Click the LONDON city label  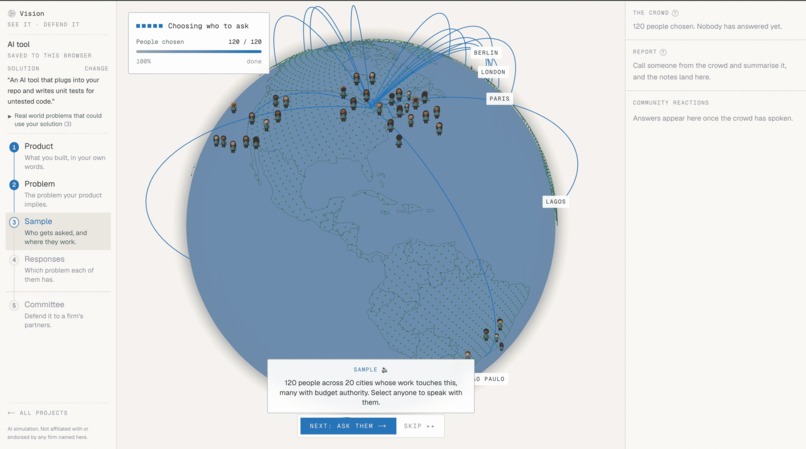pos(493,72)
